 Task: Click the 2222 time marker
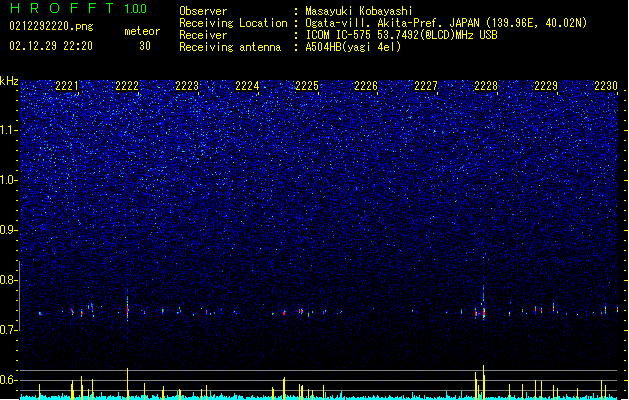127,85
